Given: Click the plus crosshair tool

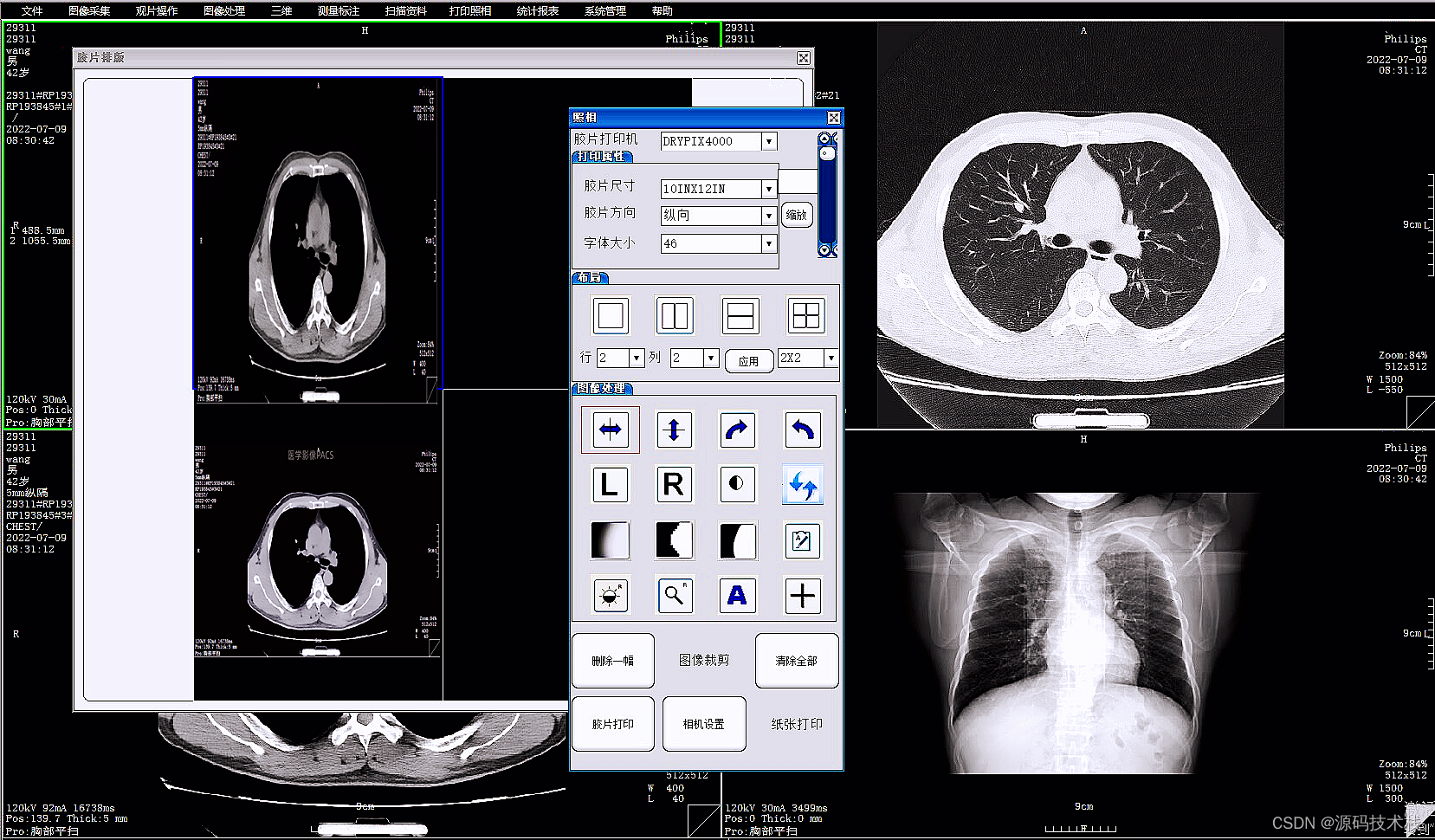Looking at the screenshot, I should click(x=803, y=595).
